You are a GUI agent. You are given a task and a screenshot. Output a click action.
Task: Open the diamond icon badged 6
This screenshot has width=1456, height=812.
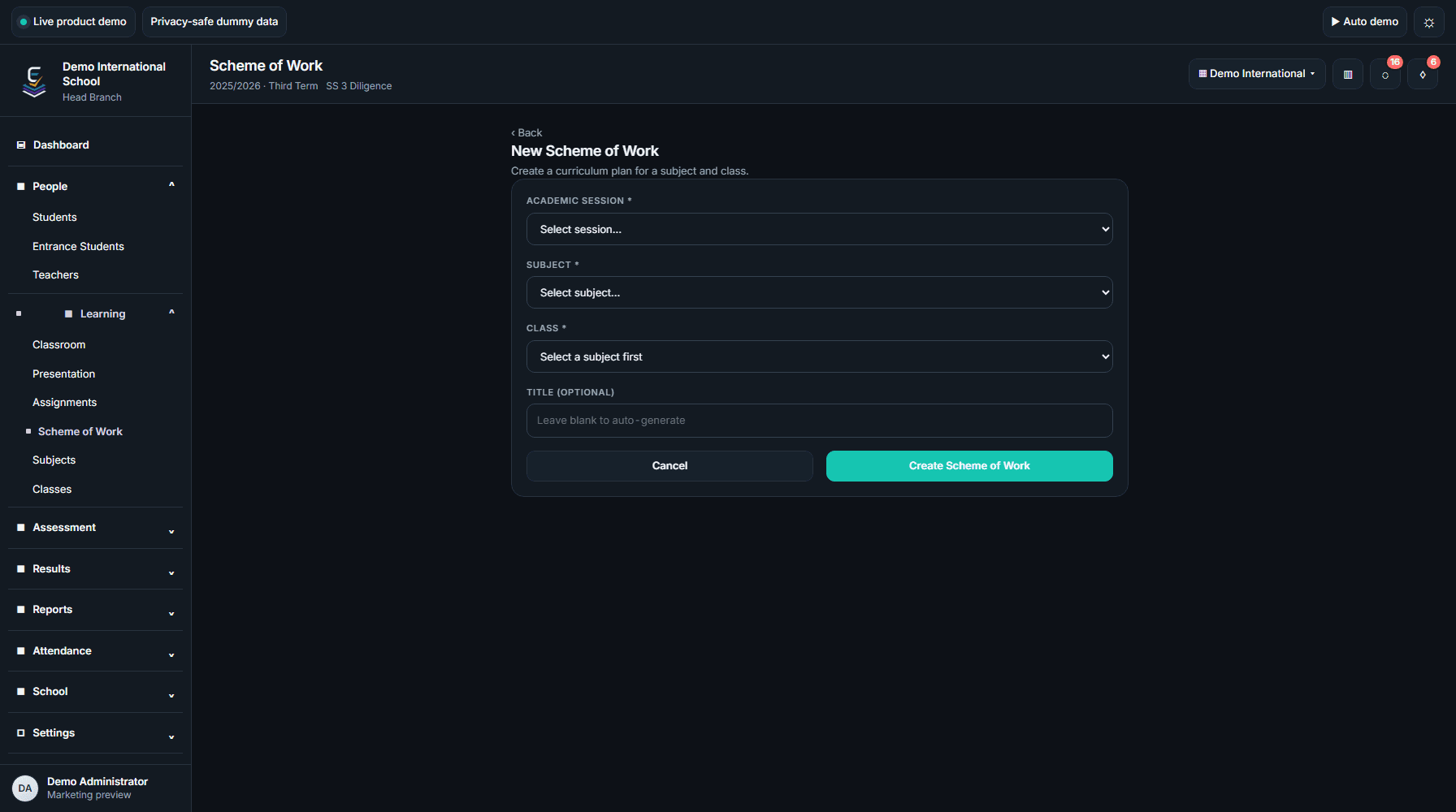[x=1423, y=74]
